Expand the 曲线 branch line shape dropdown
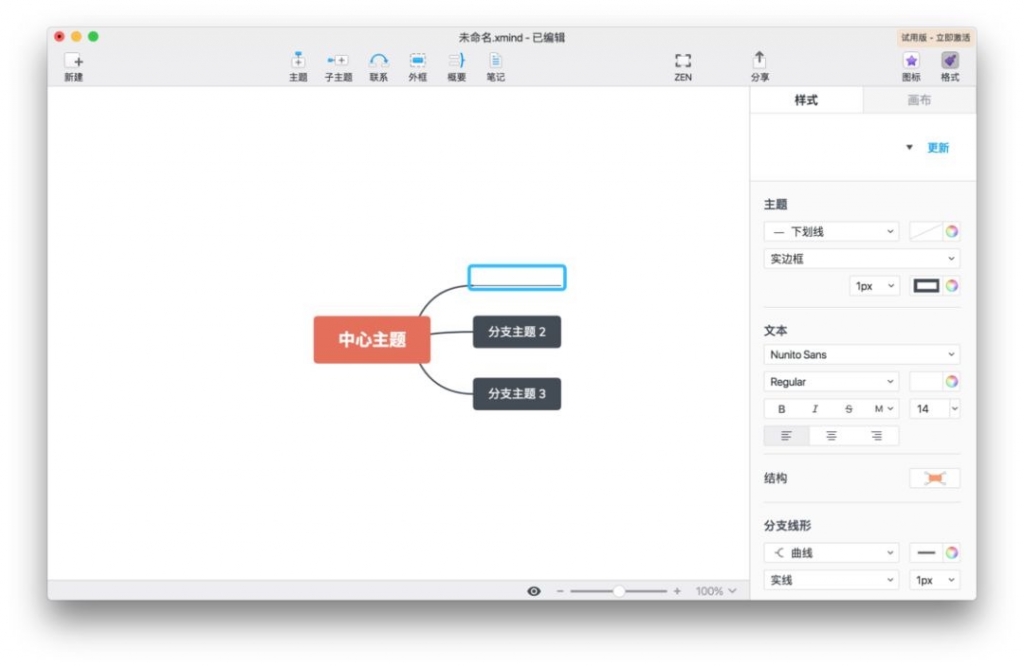The height and width of the screenshot is (668, 1024). point(832,553)
